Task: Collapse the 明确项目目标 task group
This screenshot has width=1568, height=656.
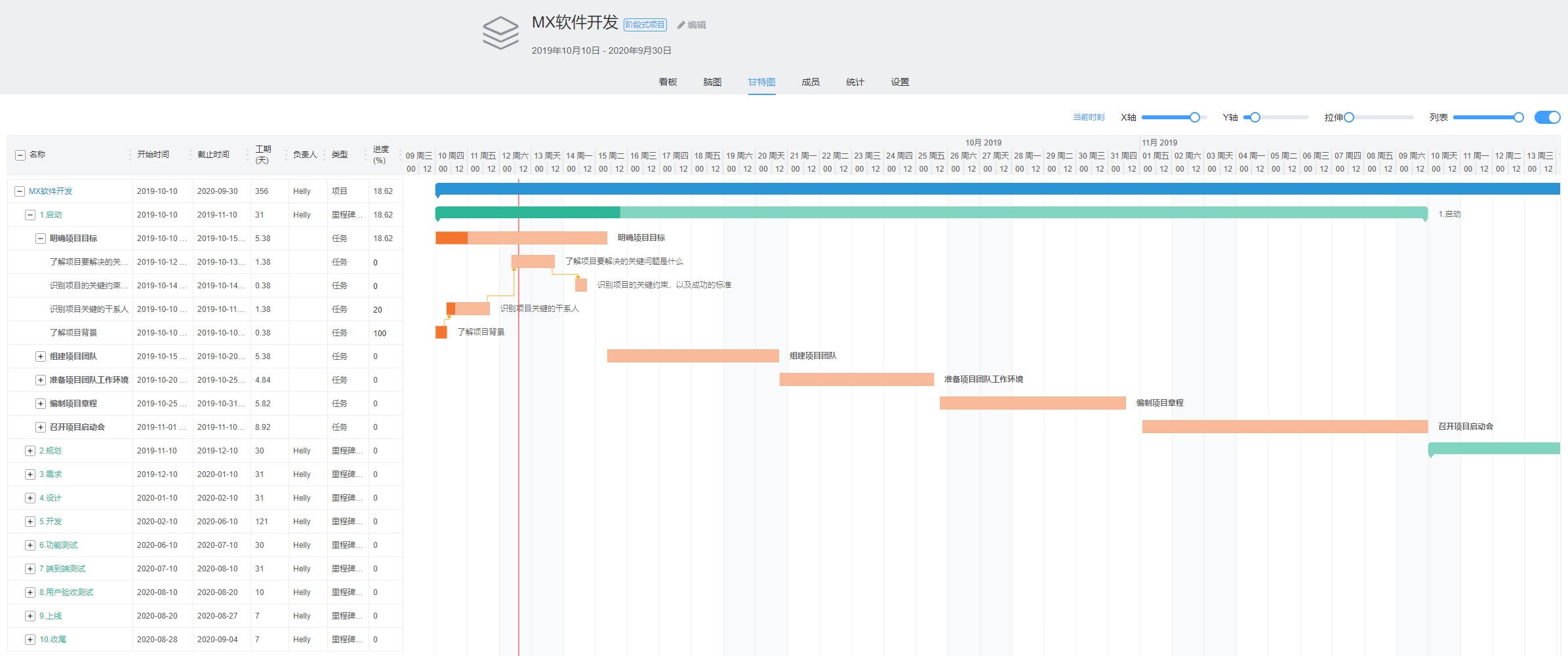Action: (41, 239)
